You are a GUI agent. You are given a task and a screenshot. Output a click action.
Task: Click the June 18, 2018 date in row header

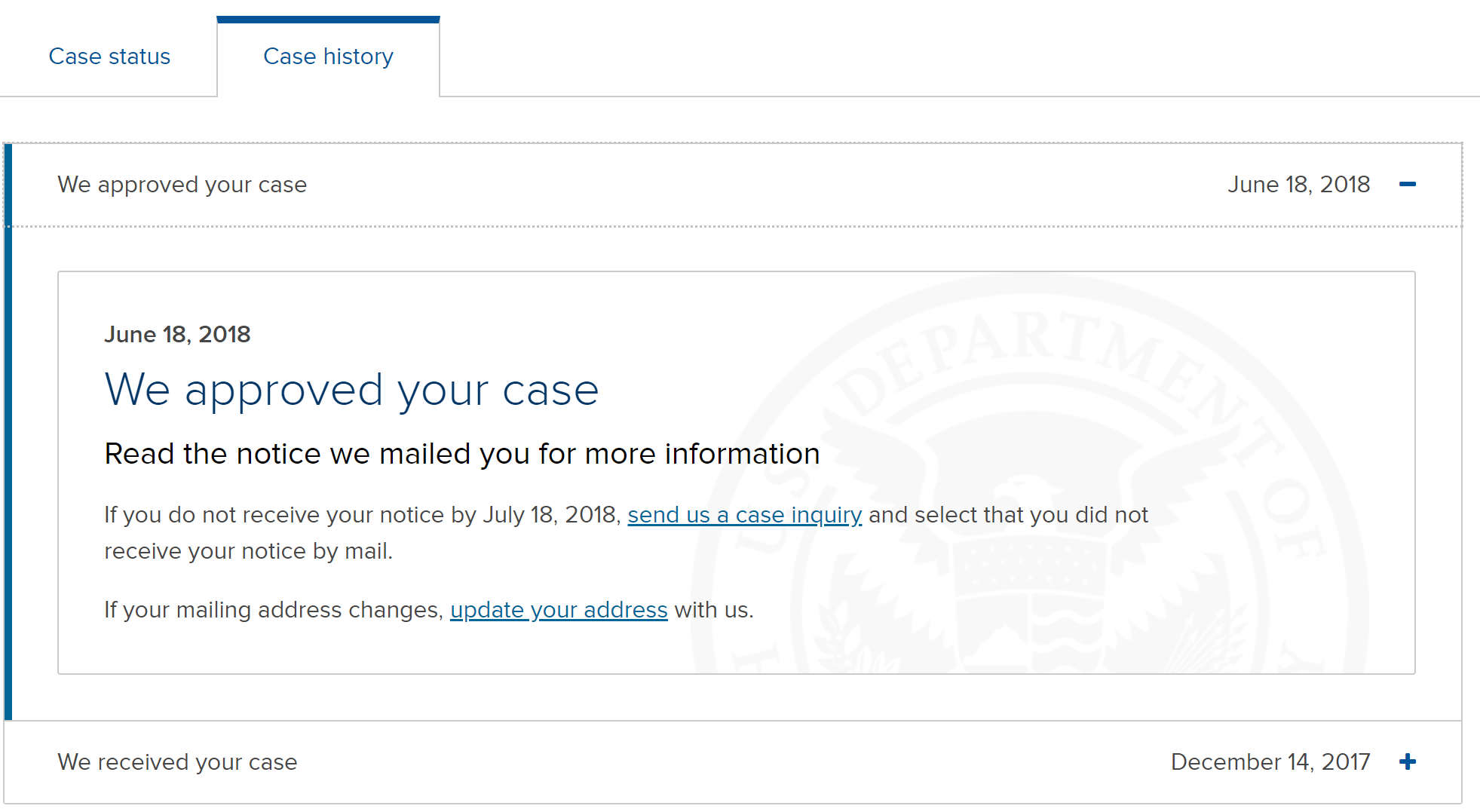[x=1298, y=185]
